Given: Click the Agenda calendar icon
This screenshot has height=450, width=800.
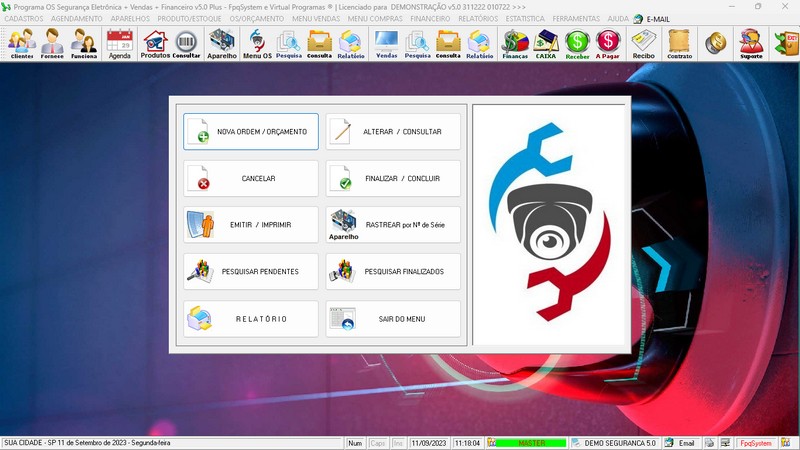Looking at the screenshot, I should [119, 44].
